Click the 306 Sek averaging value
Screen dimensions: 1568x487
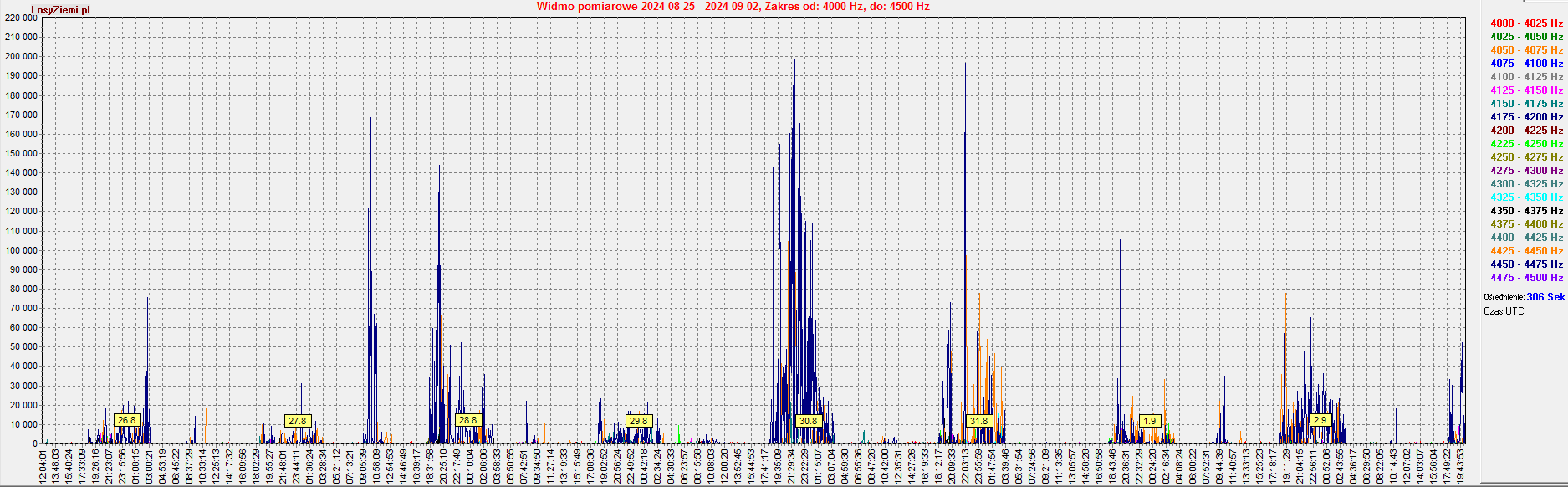click(1545, 297)
